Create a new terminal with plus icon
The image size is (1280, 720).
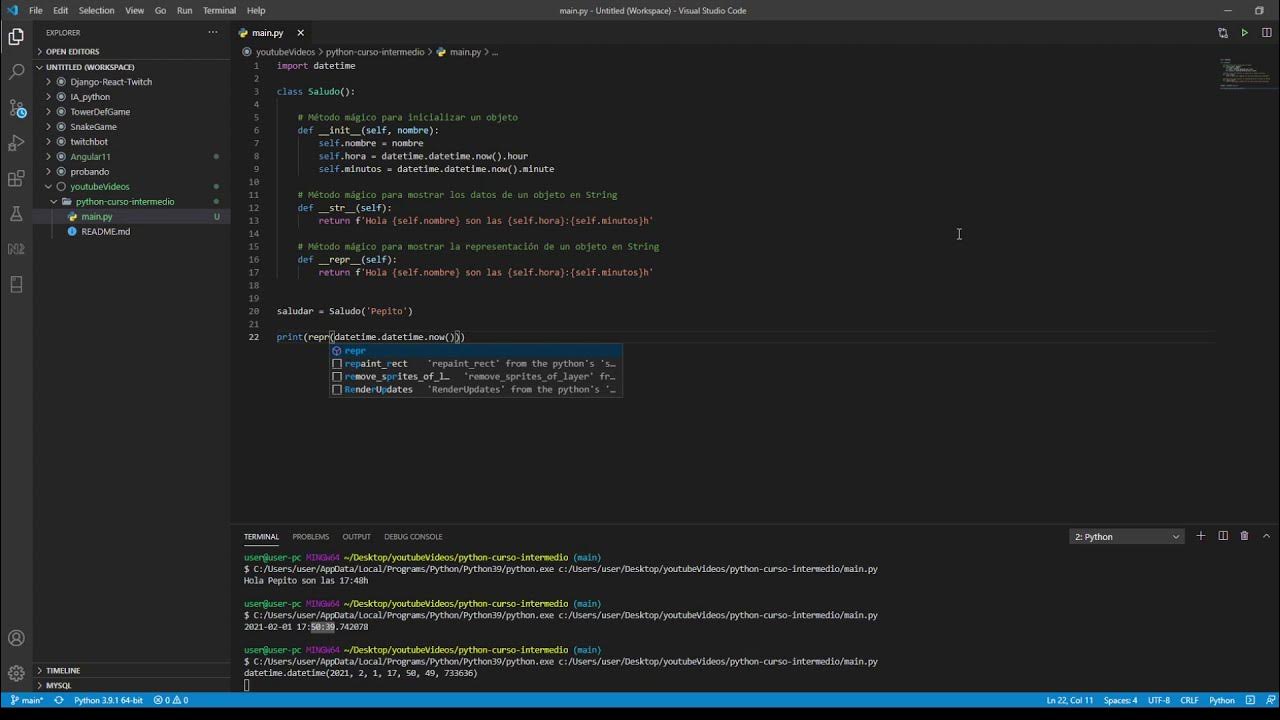tap(1201, 536)
